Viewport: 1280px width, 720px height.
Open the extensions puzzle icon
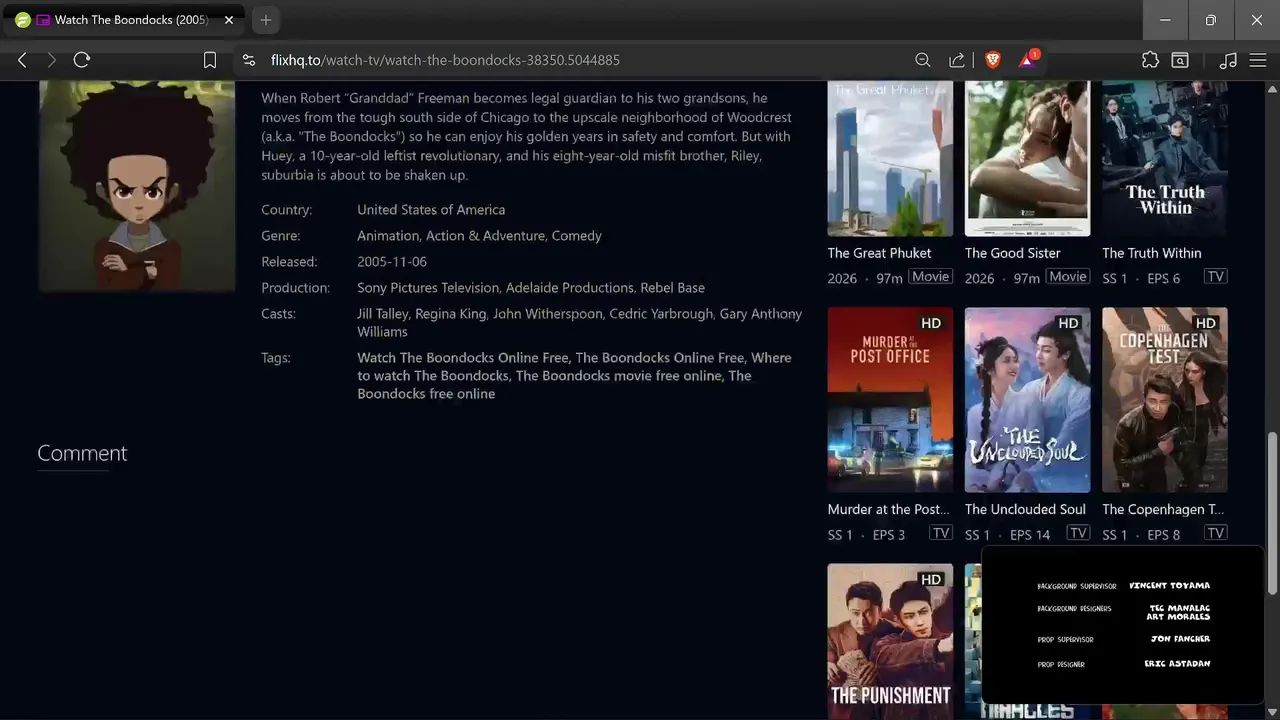point(1150,60)
